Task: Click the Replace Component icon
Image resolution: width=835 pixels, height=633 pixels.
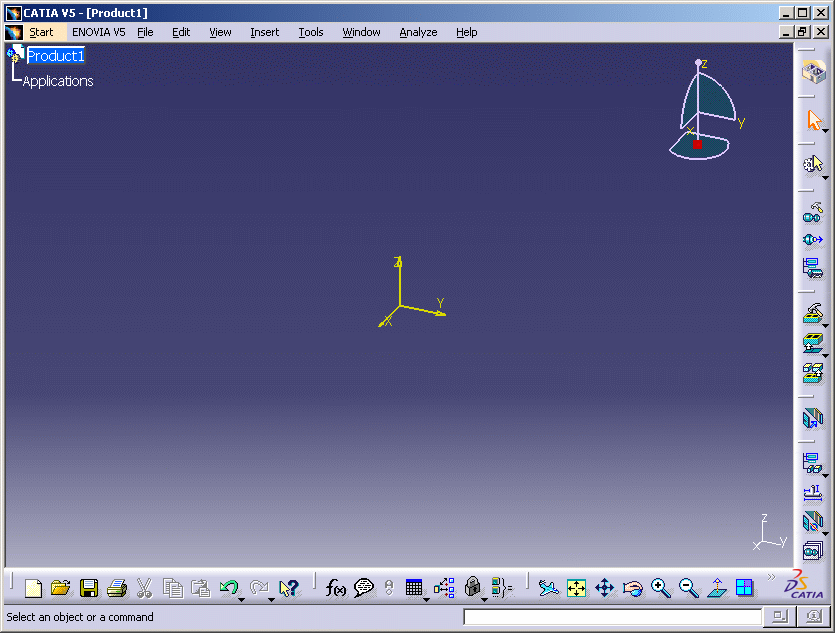Action: 813,418
